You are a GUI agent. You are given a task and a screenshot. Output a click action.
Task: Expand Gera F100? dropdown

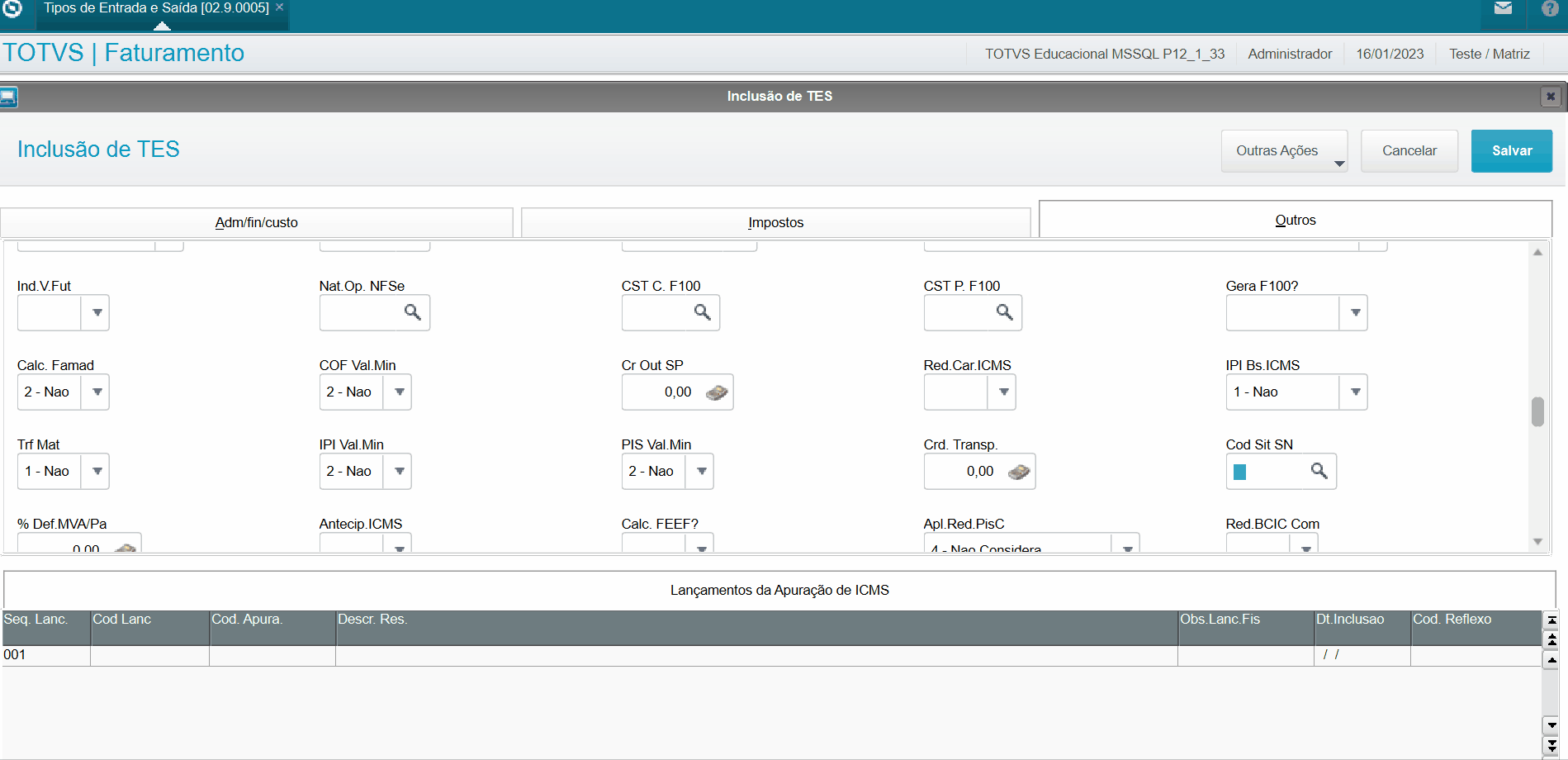click(x=1354, y=313)
